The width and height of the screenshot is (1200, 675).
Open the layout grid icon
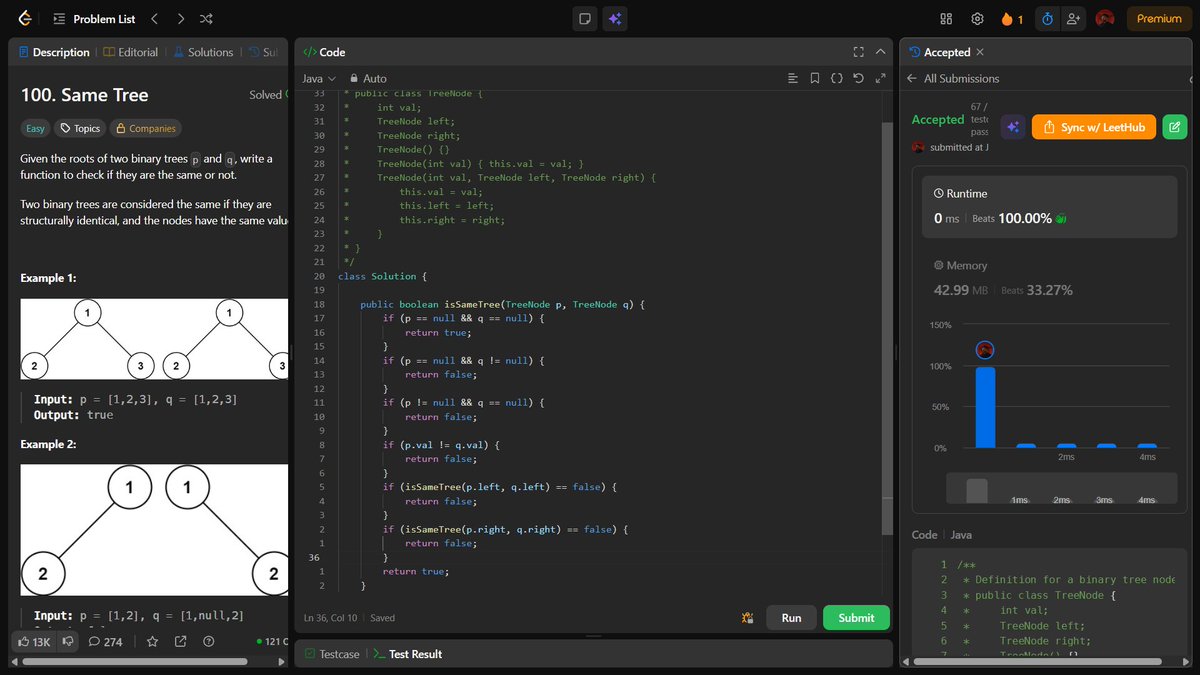tap(946, 18)
